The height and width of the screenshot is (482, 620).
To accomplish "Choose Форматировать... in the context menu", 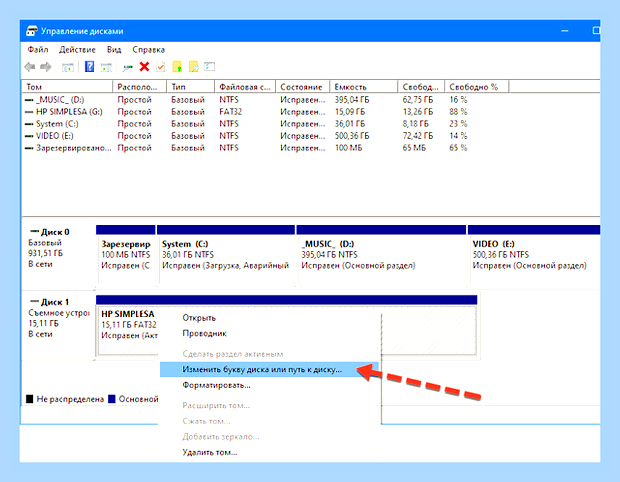I will coord(270,385).
